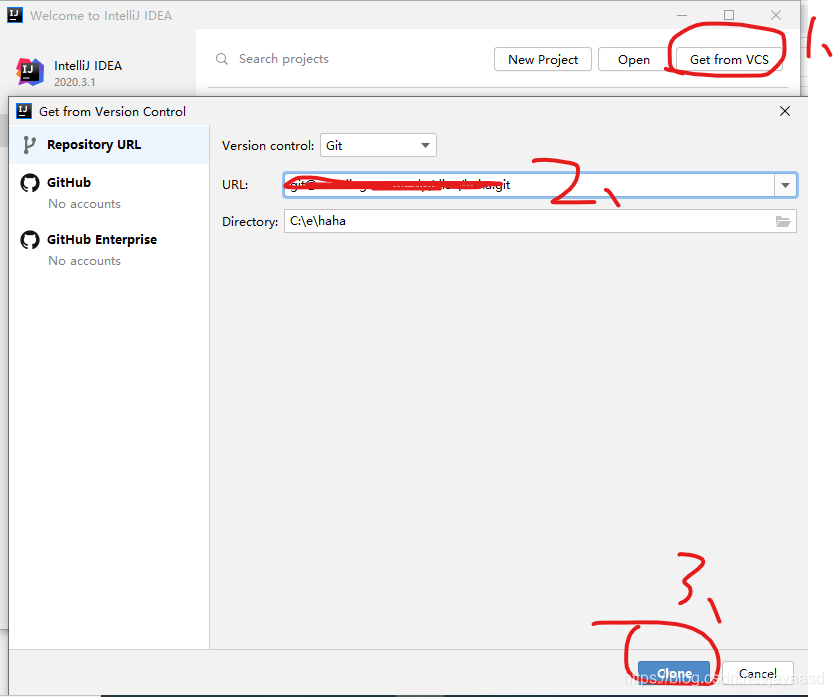Click the Directory path field

[x=529, y=221]
